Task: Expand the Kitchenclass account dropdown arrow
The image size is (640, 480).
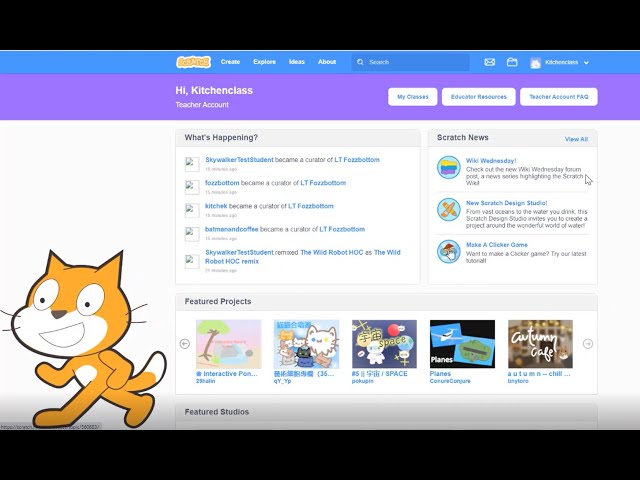Action: (587, 63)
